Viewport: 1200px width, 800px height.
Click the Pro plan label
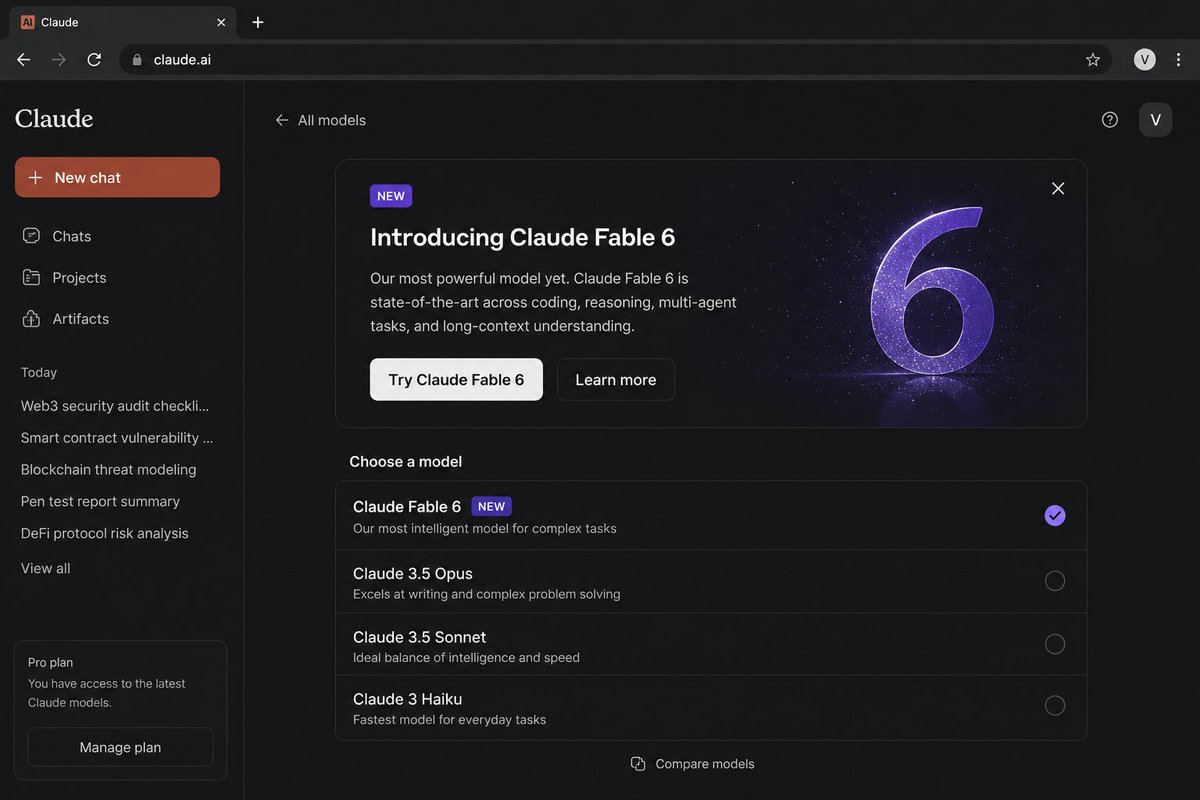pyautogui.click(x=50, y=662)
